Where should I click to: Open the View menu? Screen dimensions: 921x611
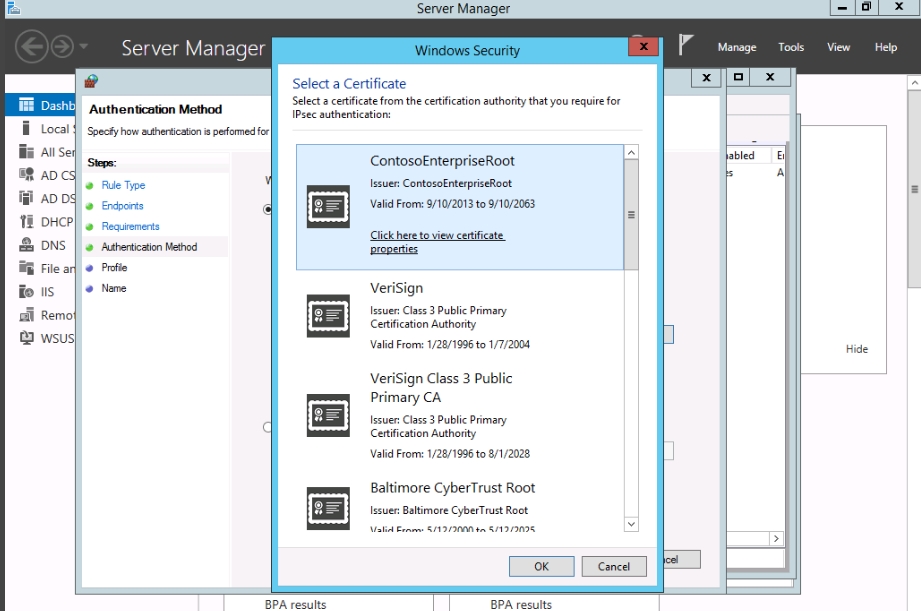(838, 47)
